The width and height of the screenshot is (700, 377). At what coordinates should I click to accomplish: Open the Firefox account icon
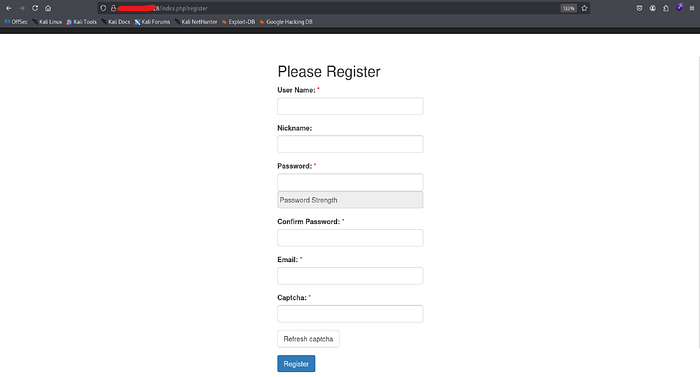(653, 8)
